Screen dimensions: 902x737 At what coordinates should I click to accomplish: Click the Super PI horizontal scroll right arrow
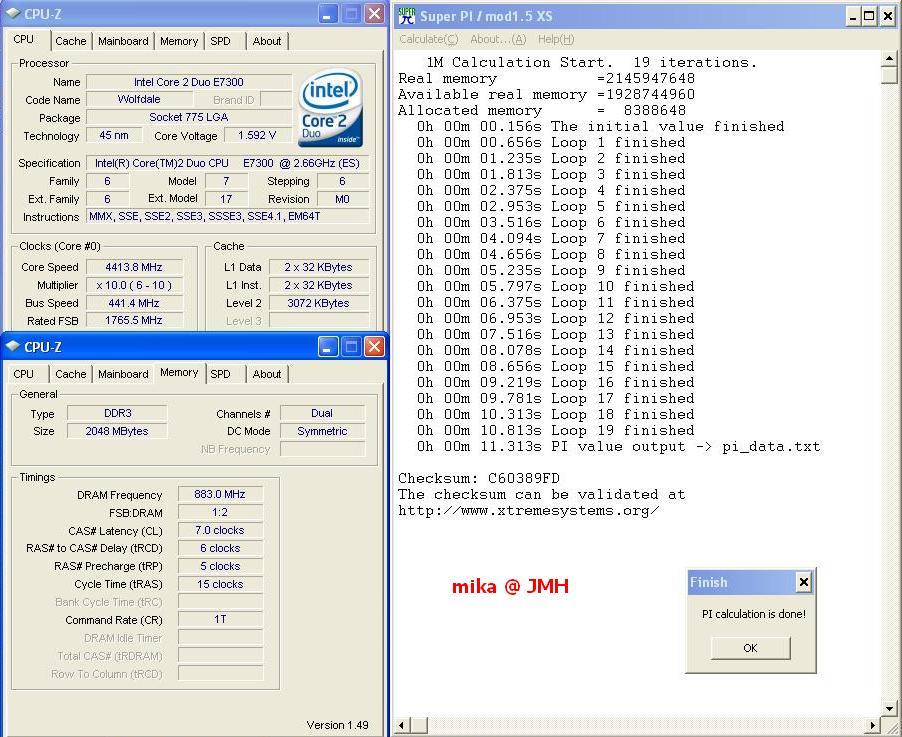pyautogui.click(x=873, y=725)
